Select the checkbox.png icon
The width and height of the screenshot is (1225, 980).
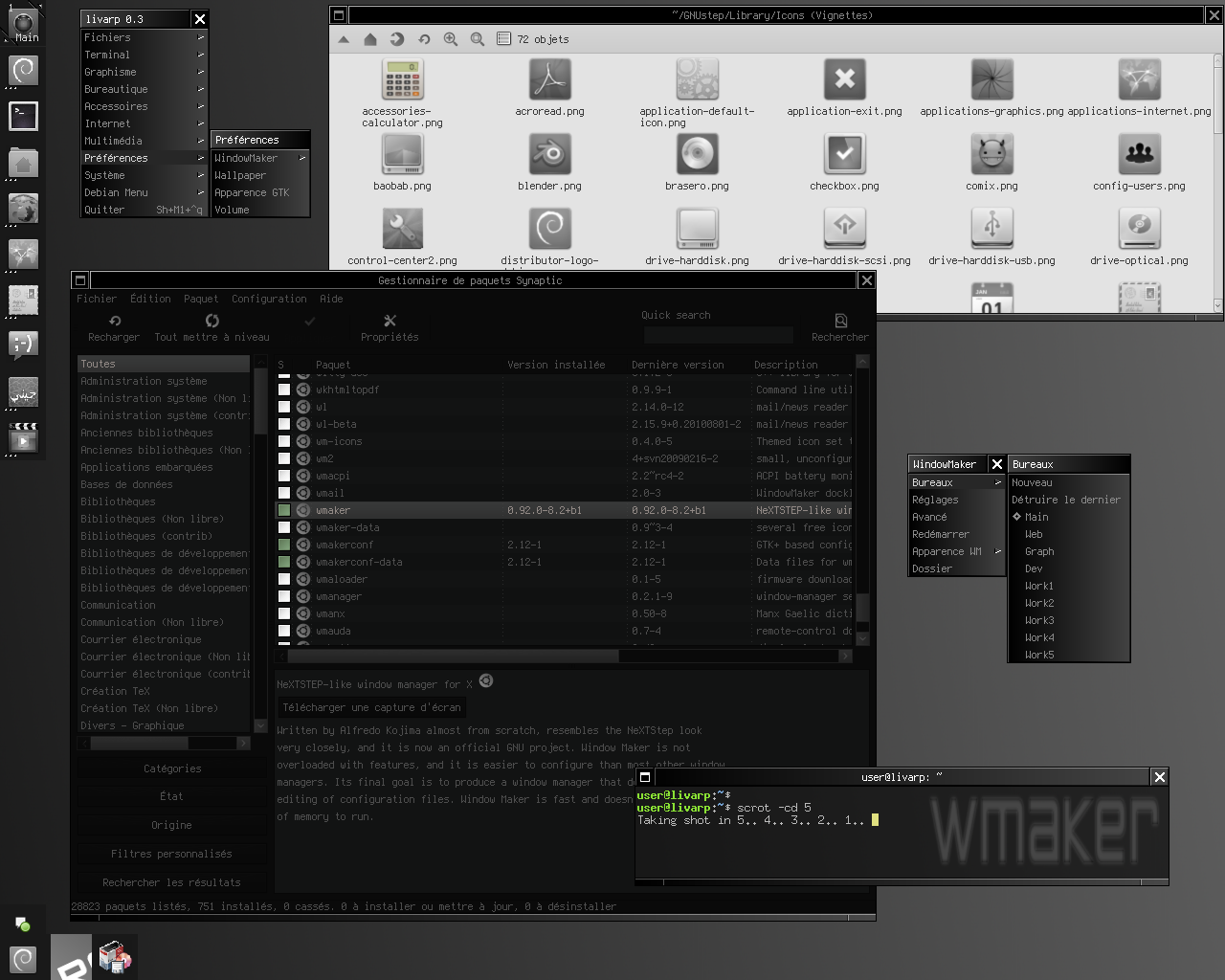(844, 154)
